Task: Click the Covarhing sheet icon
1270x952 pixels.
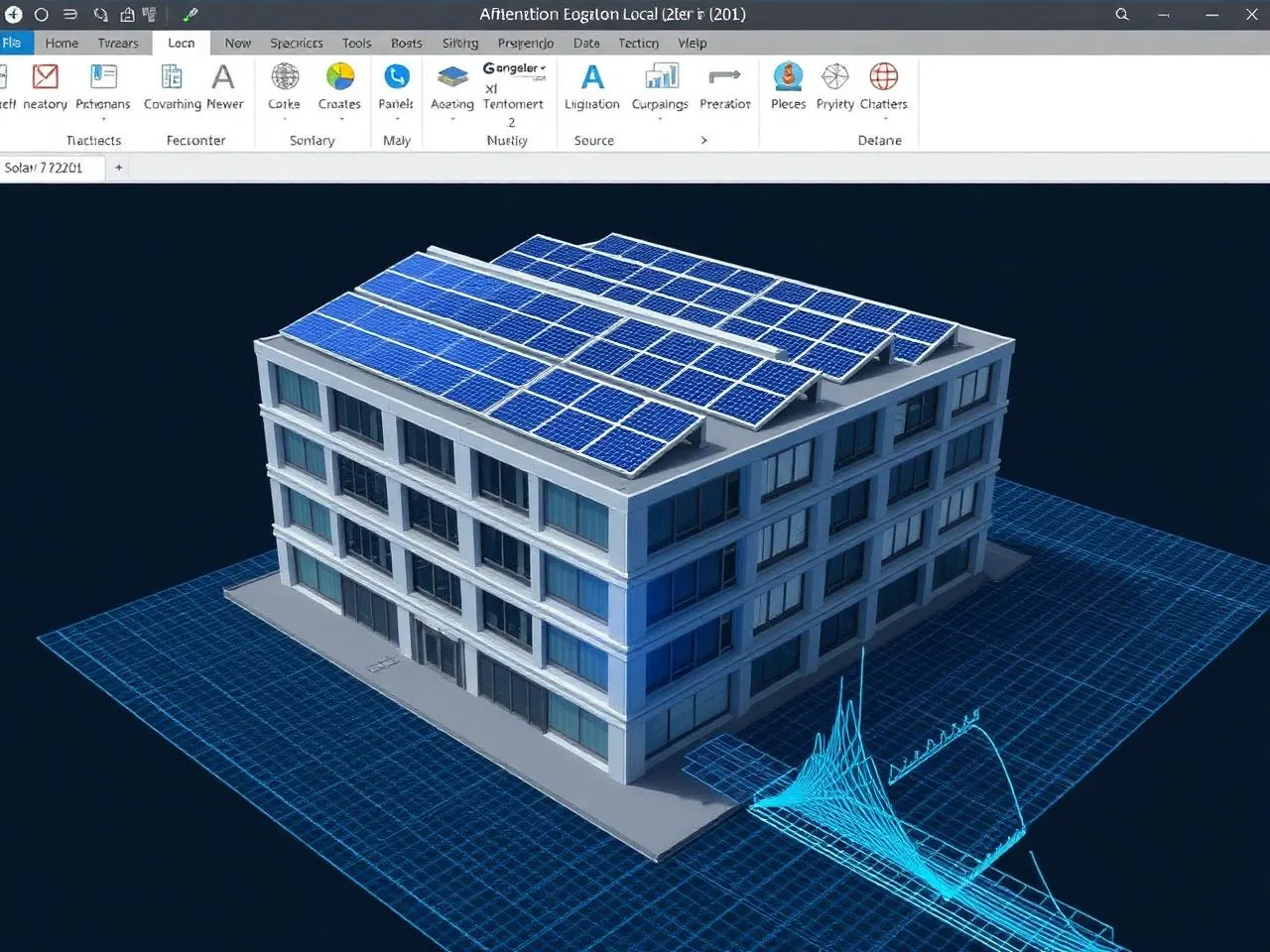Action: tap(172, 76)
